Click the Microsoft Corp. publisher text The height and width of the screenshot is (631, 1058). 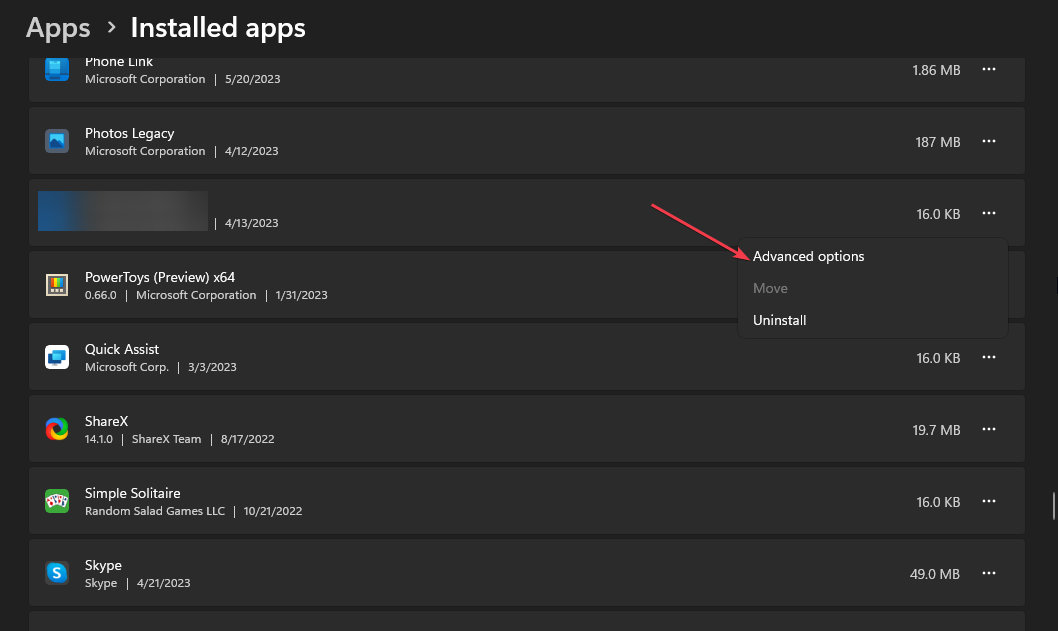click(127, 367)
